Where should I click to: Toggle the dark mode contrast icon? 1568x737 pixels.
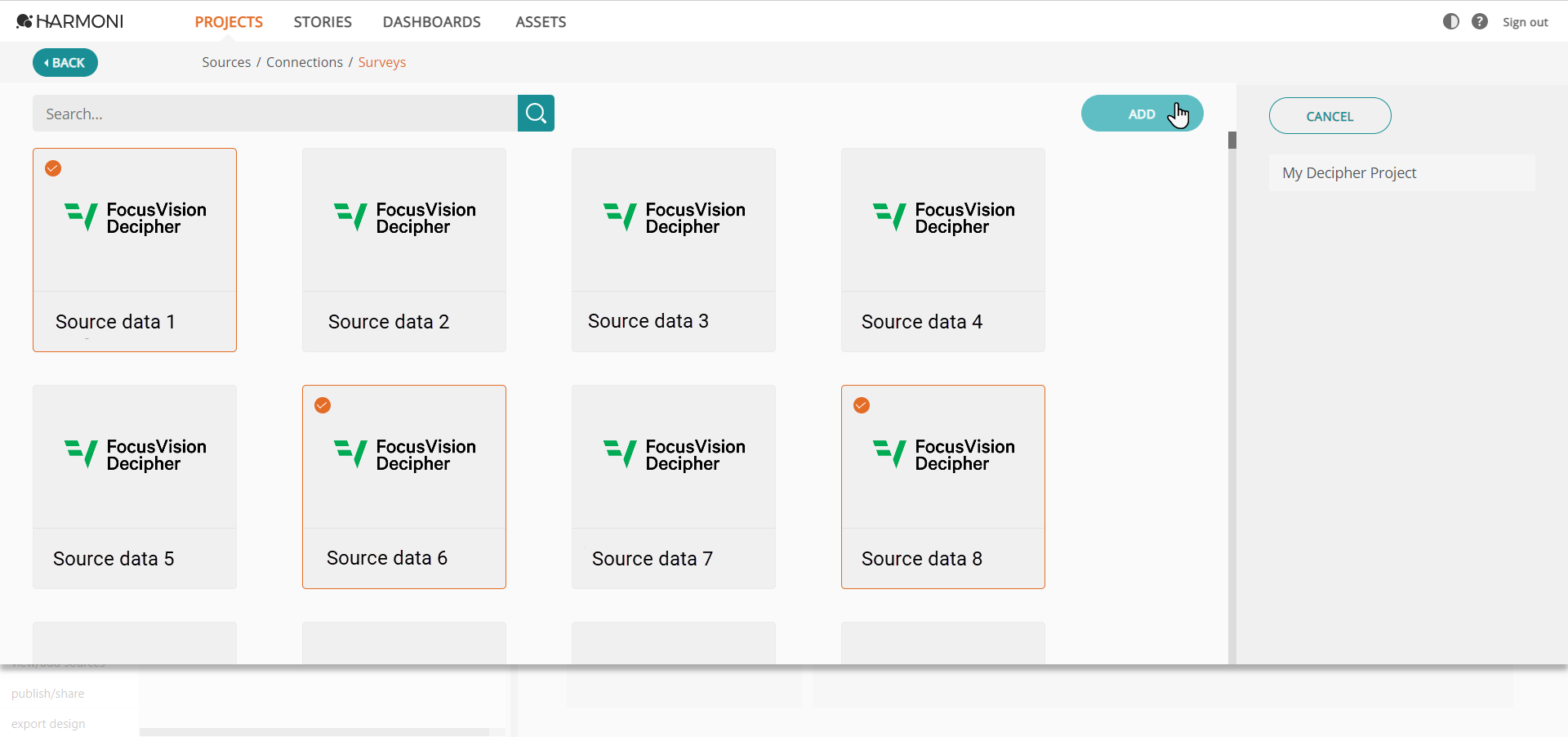[1451, 21]
